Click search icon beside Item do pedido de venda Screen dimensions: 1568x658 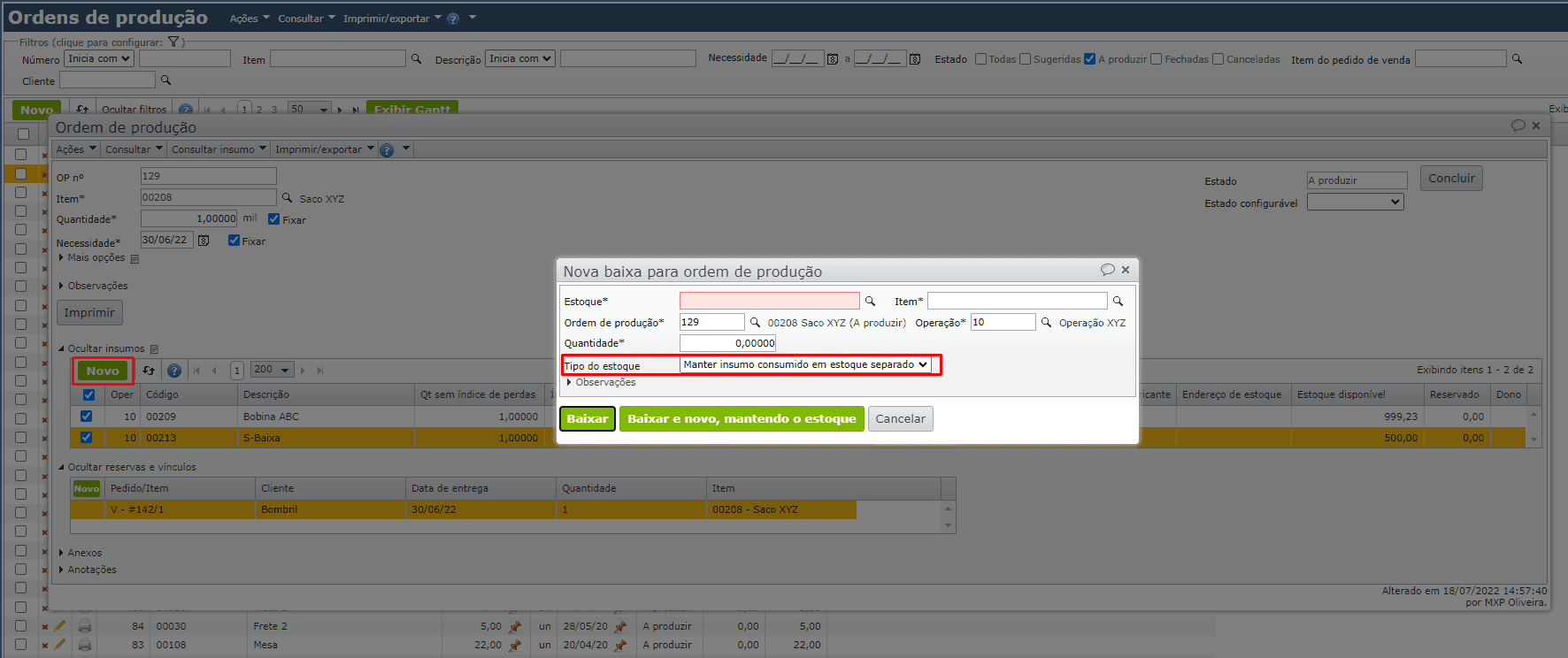coord(1517,59)
